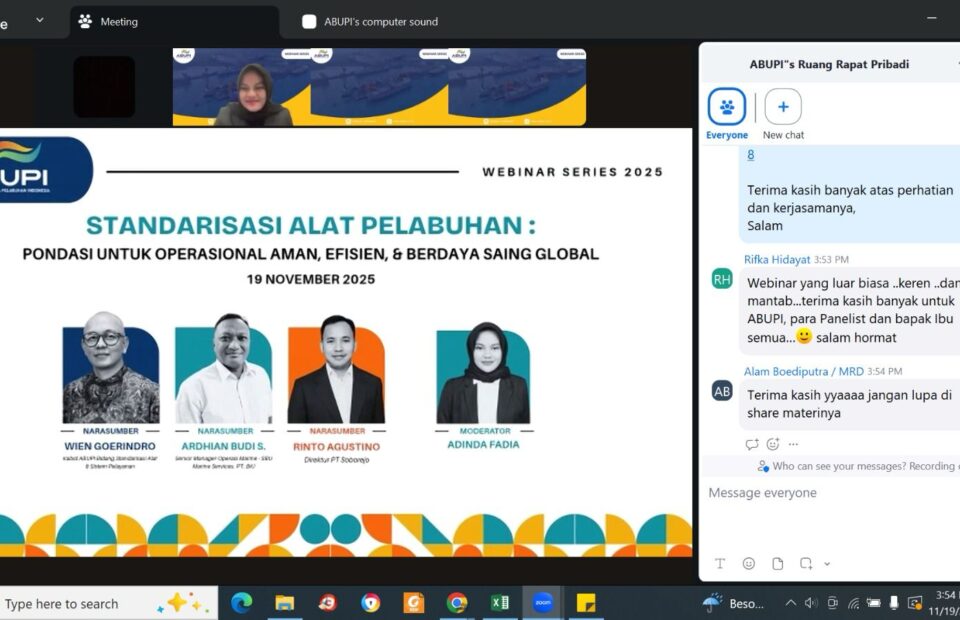Open emoji picker in chat composer
The width and height of the screenshot is (960, 620).
point(749,564)
